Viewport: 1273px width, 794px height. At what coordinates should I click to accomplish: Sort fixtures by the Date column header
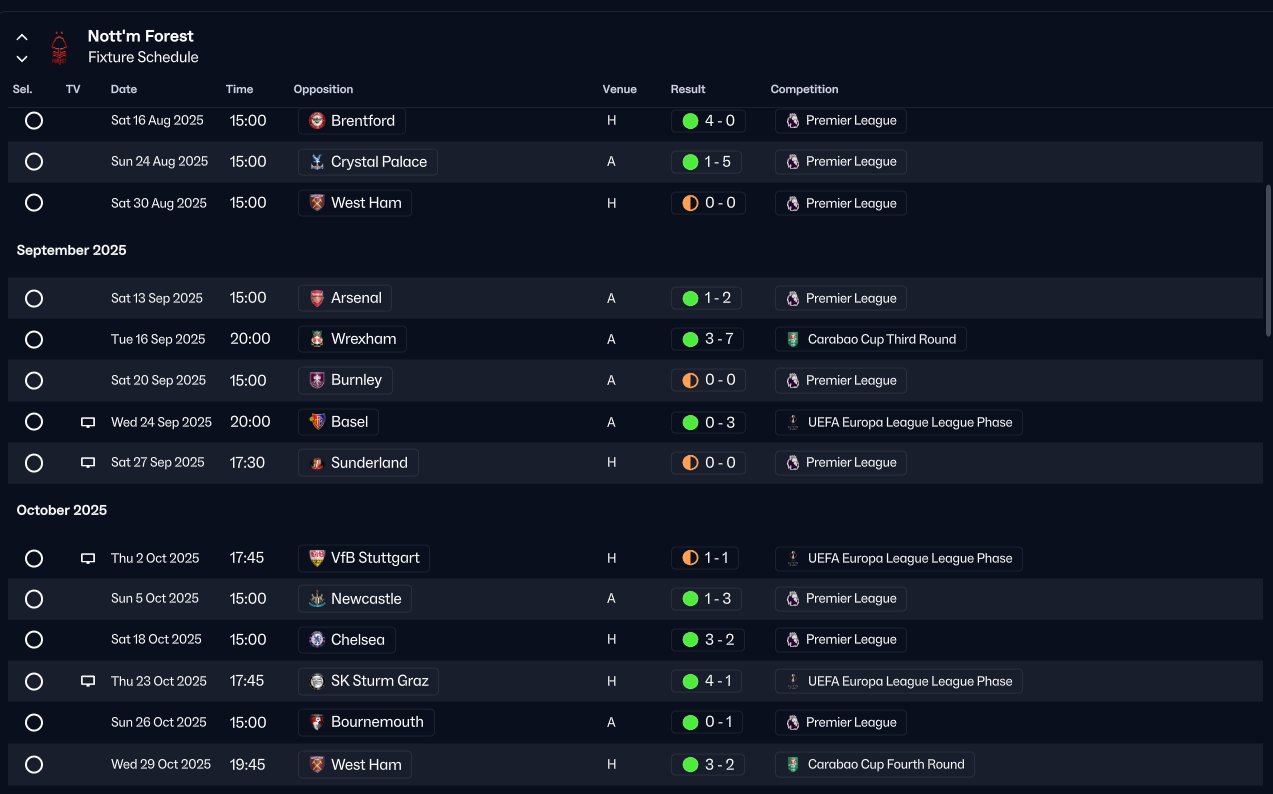[124, 89]
